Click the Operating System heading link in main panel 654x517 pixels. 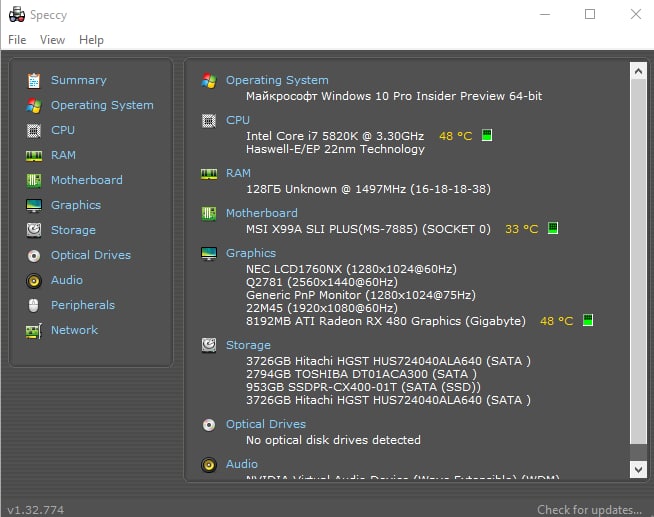point(277,80)
